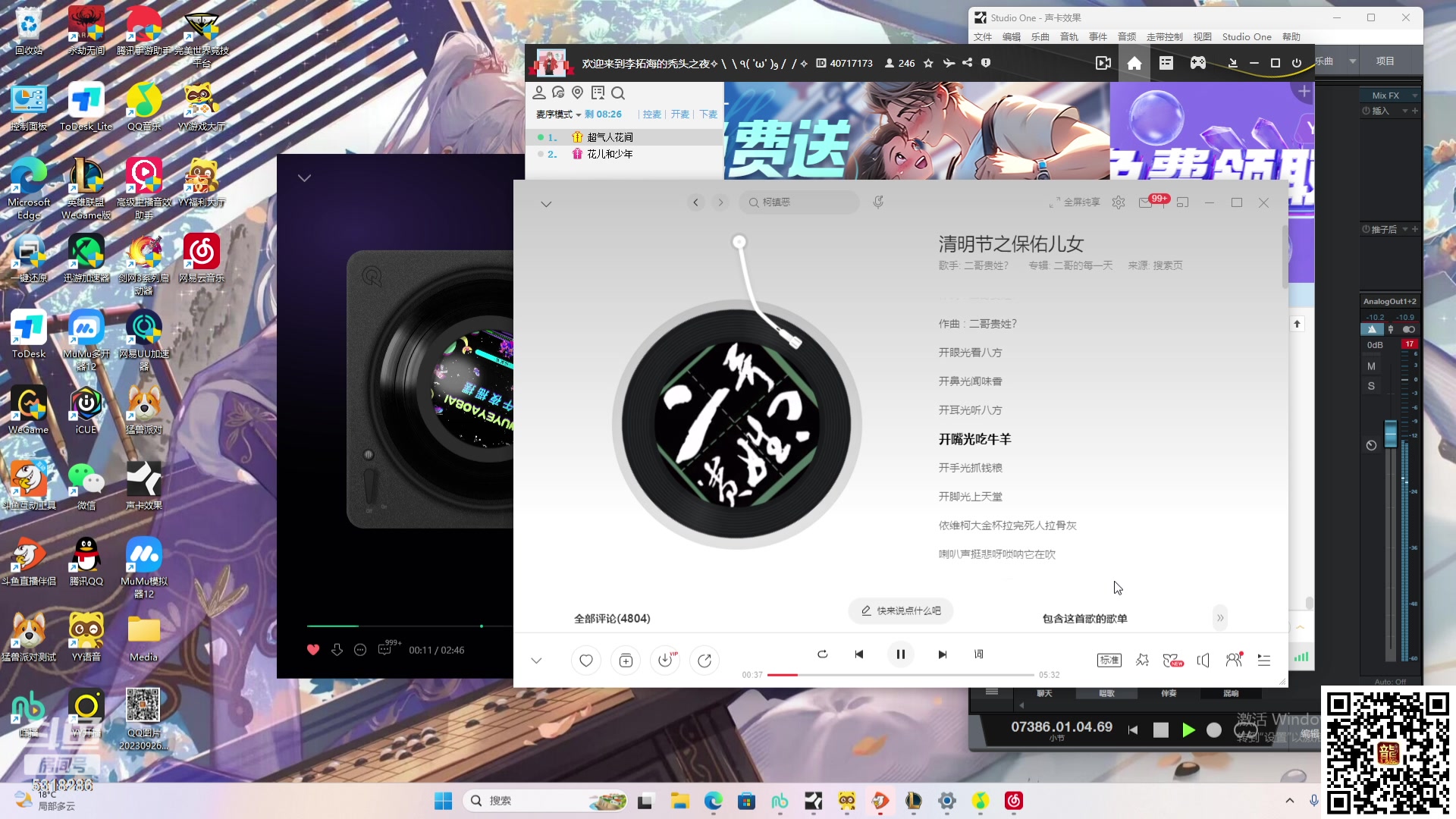Jump to lyric line 开手光抓钱粮
The image size is (1456, 819).
tap(971, 468)
